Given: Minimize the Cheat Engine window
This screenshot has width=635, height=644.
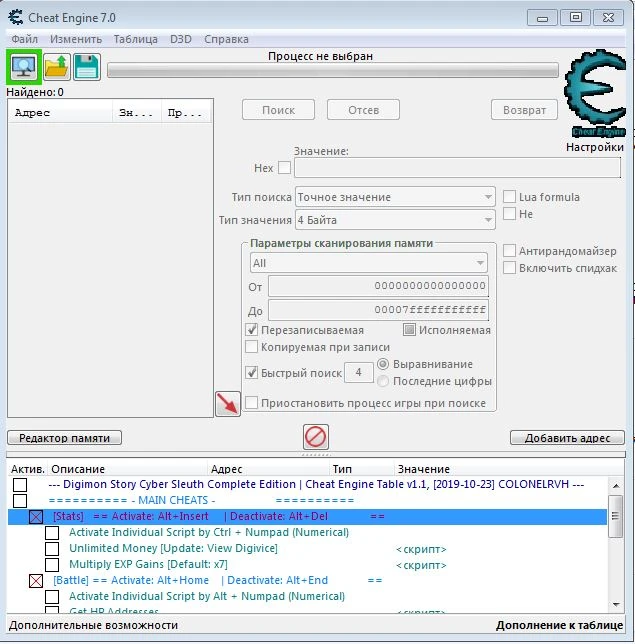Looking at the screenshot, I should pyautogui.click(x=542, y=18).
